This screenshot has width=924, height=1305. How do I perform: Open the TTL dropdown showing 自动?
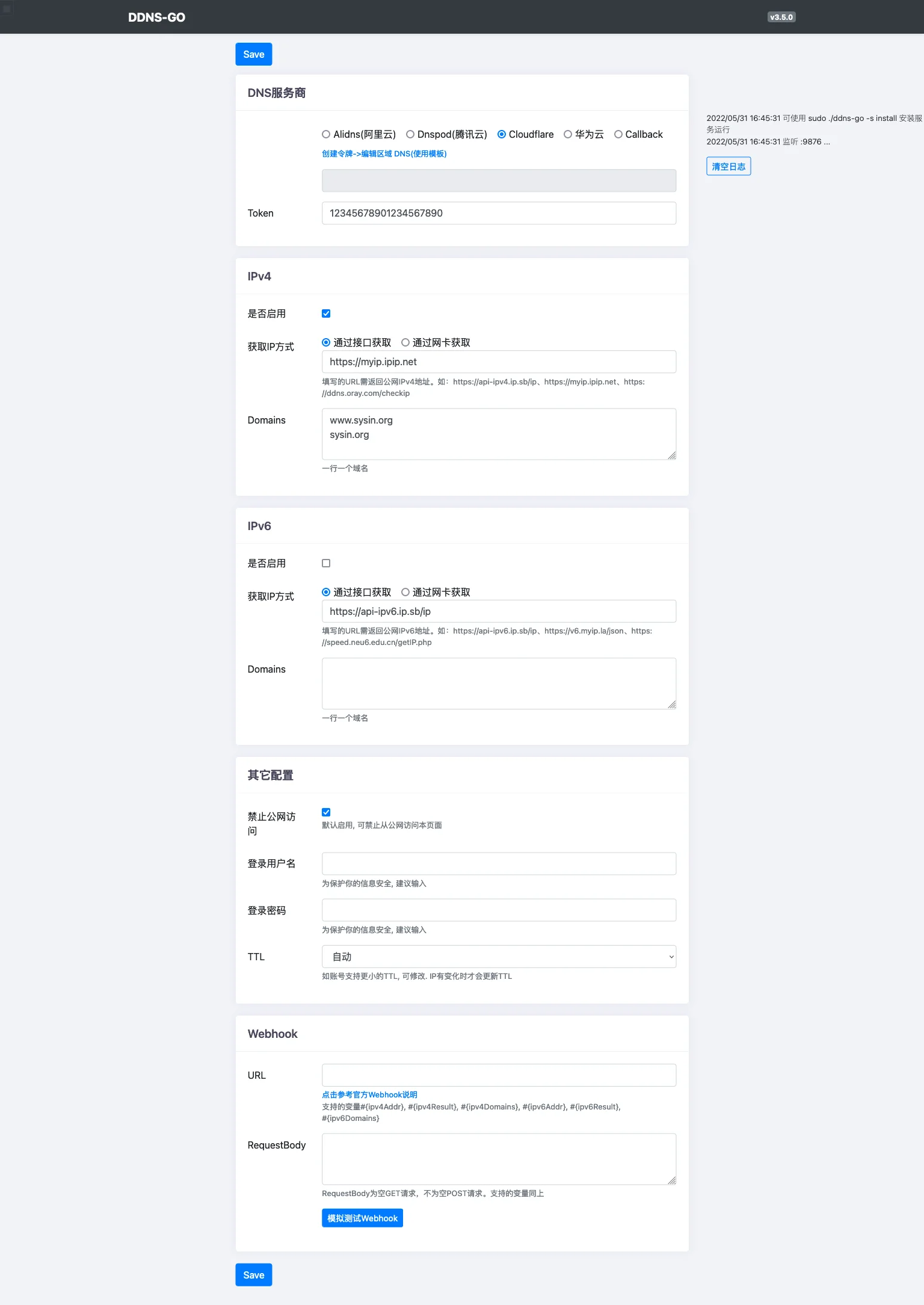coord(499,957)
